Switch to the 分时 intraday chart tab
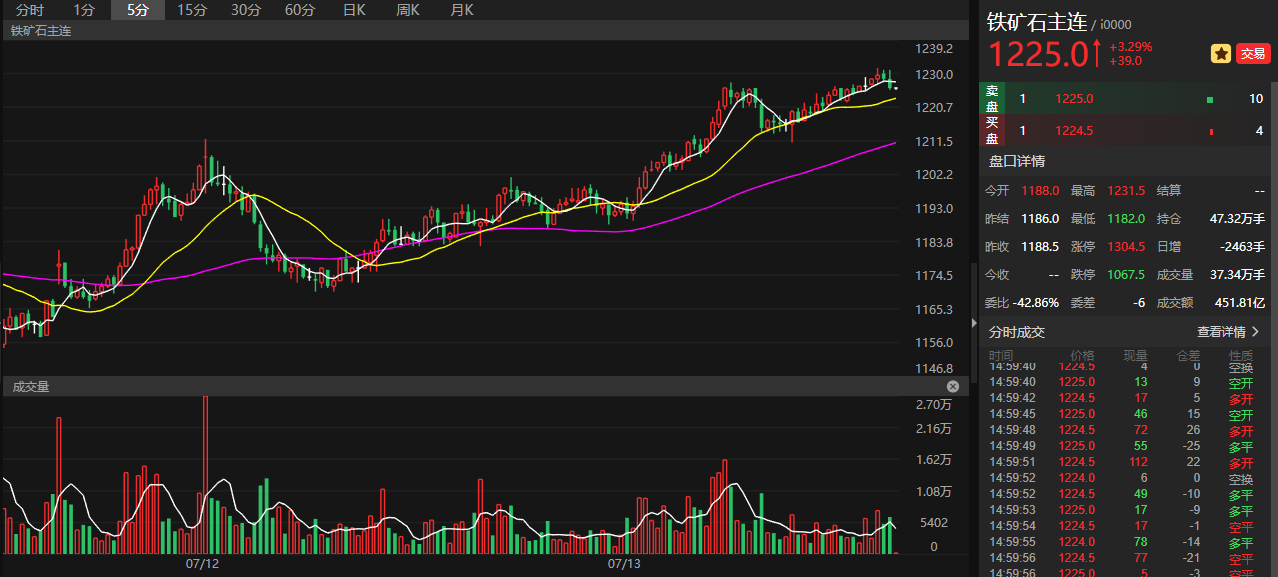The height and width of the screenshot is (577, 1278). [30, 10]
